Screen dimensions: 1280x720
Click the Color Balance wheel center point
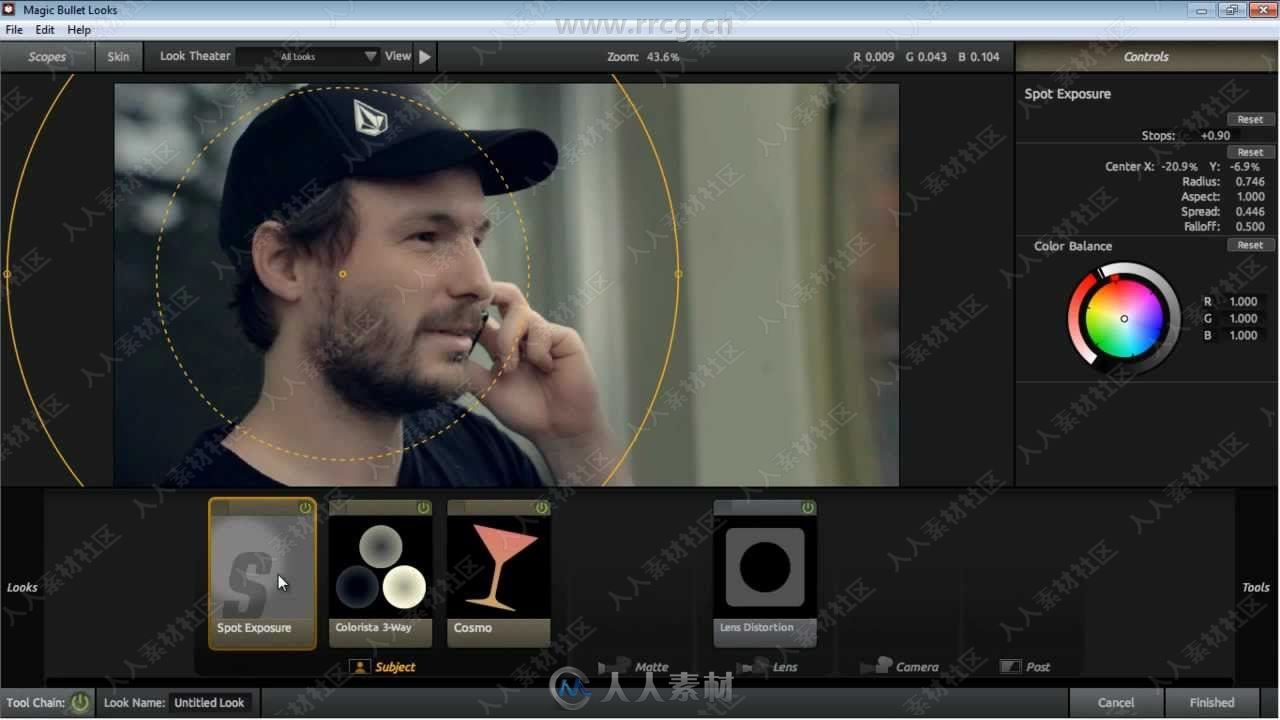(x=1124, y=319)
